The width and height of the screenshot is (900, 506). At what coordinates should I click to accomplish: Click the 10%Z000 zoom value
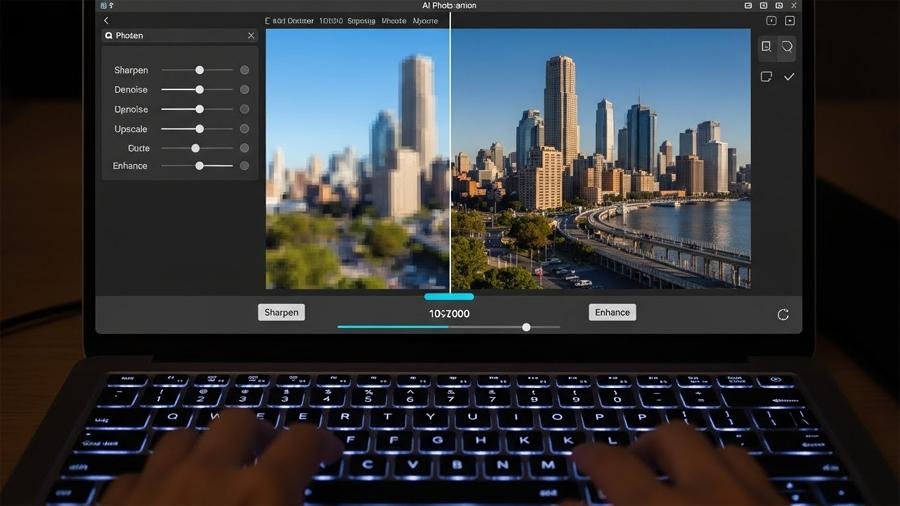click(449, 314)
